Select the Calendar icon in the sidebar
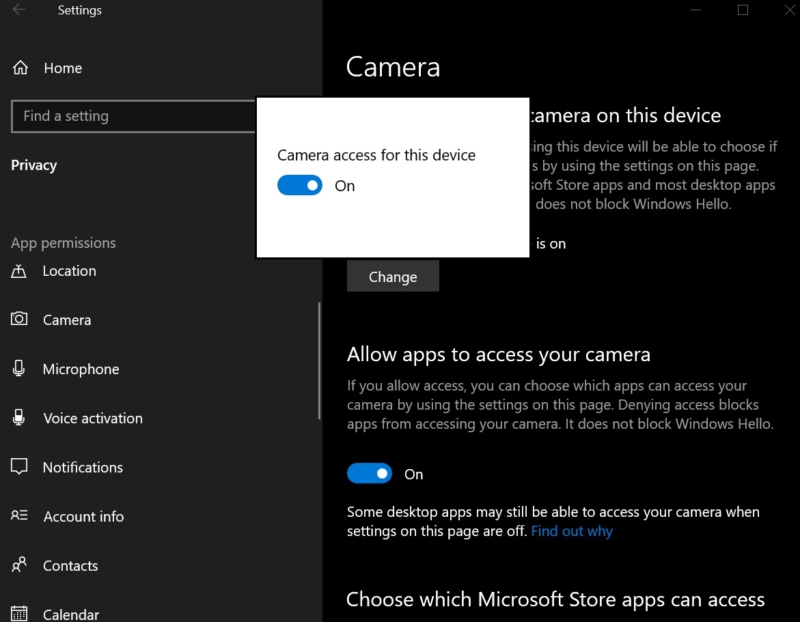The width and height of the screenshot is (800, 622). click(x=18, y=611)
